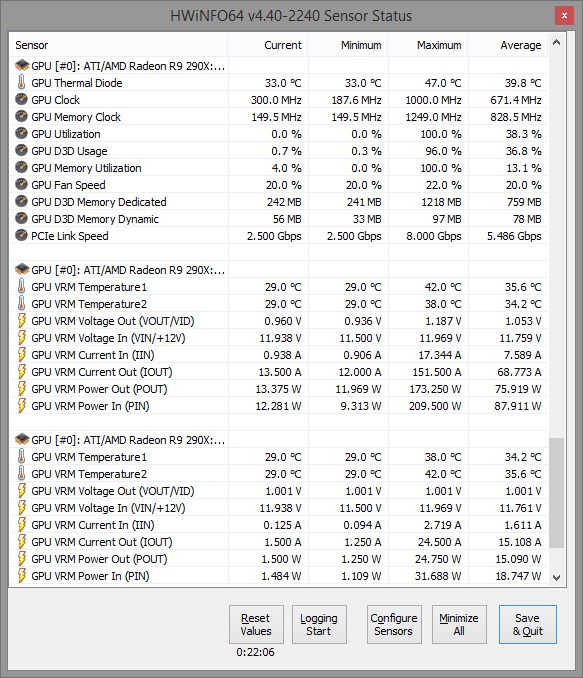
Task: Select VRM Voltage Out maximum 1.187 V
Action: 443,321
